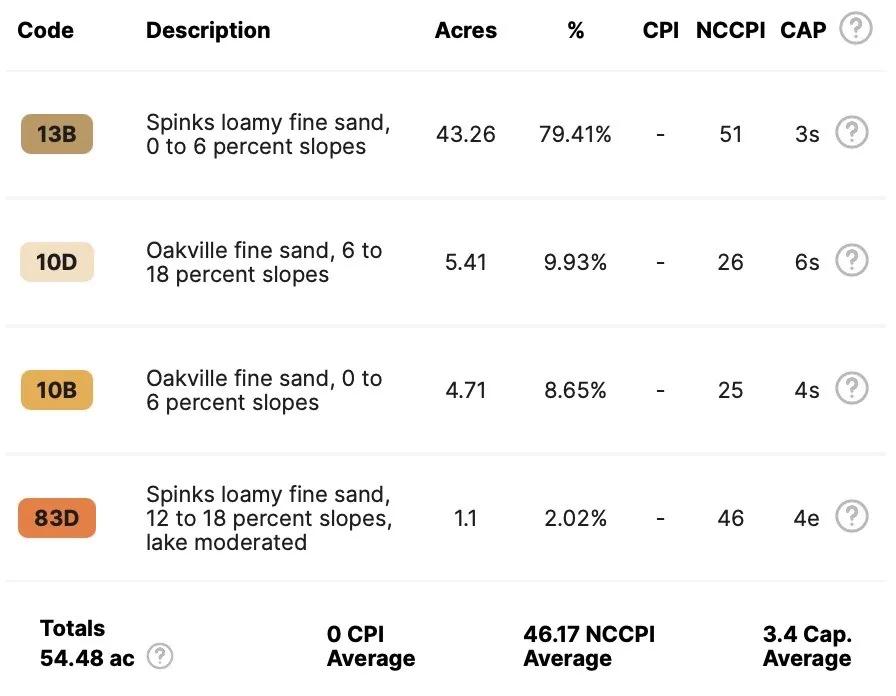Click the Spinks loamy fine sand 0 to 6 description
This screenshot has width=896, height=696.
268,134
